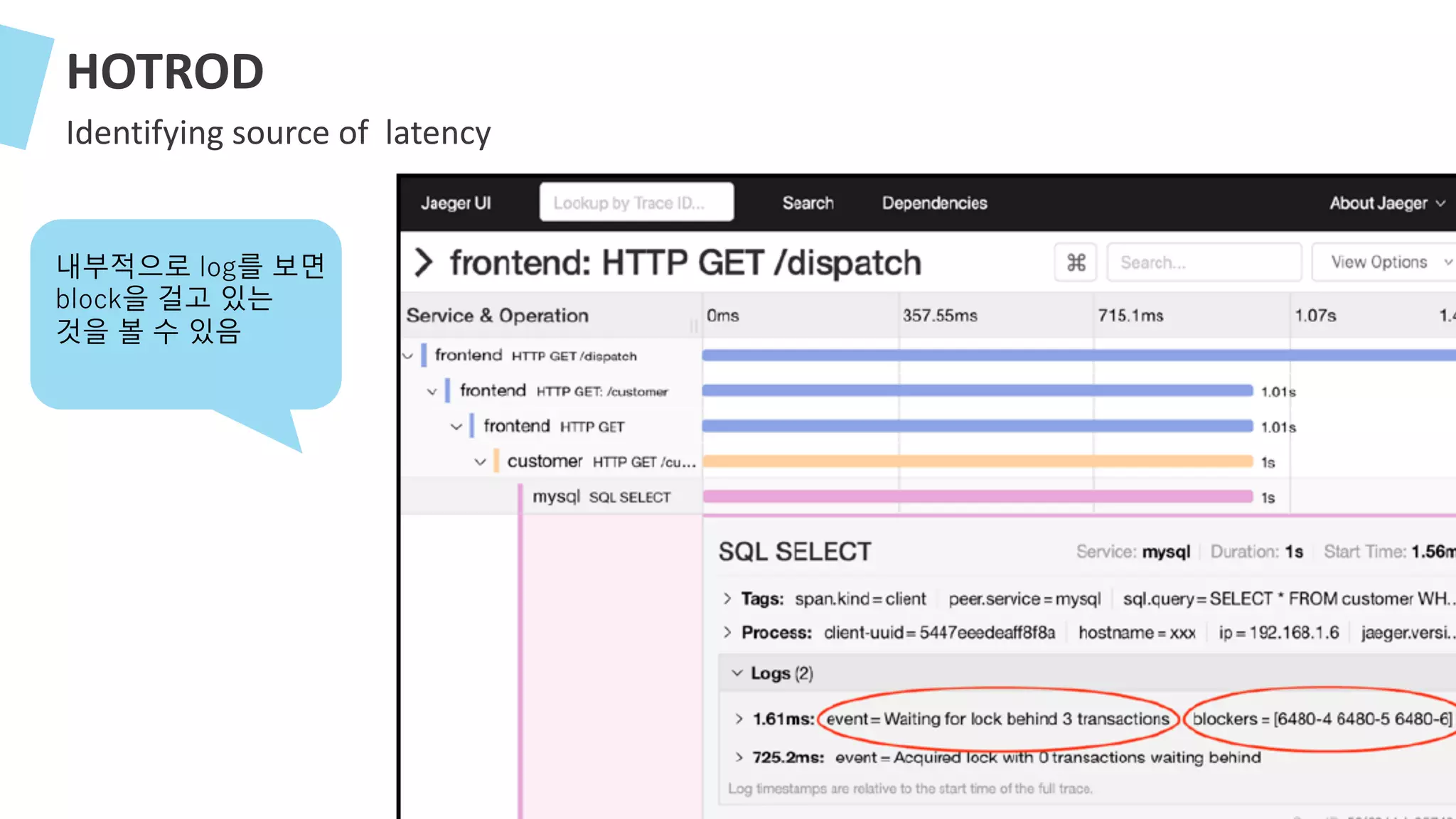
Task: Focus the trace Search field
Action: (x=1204, y=262)
